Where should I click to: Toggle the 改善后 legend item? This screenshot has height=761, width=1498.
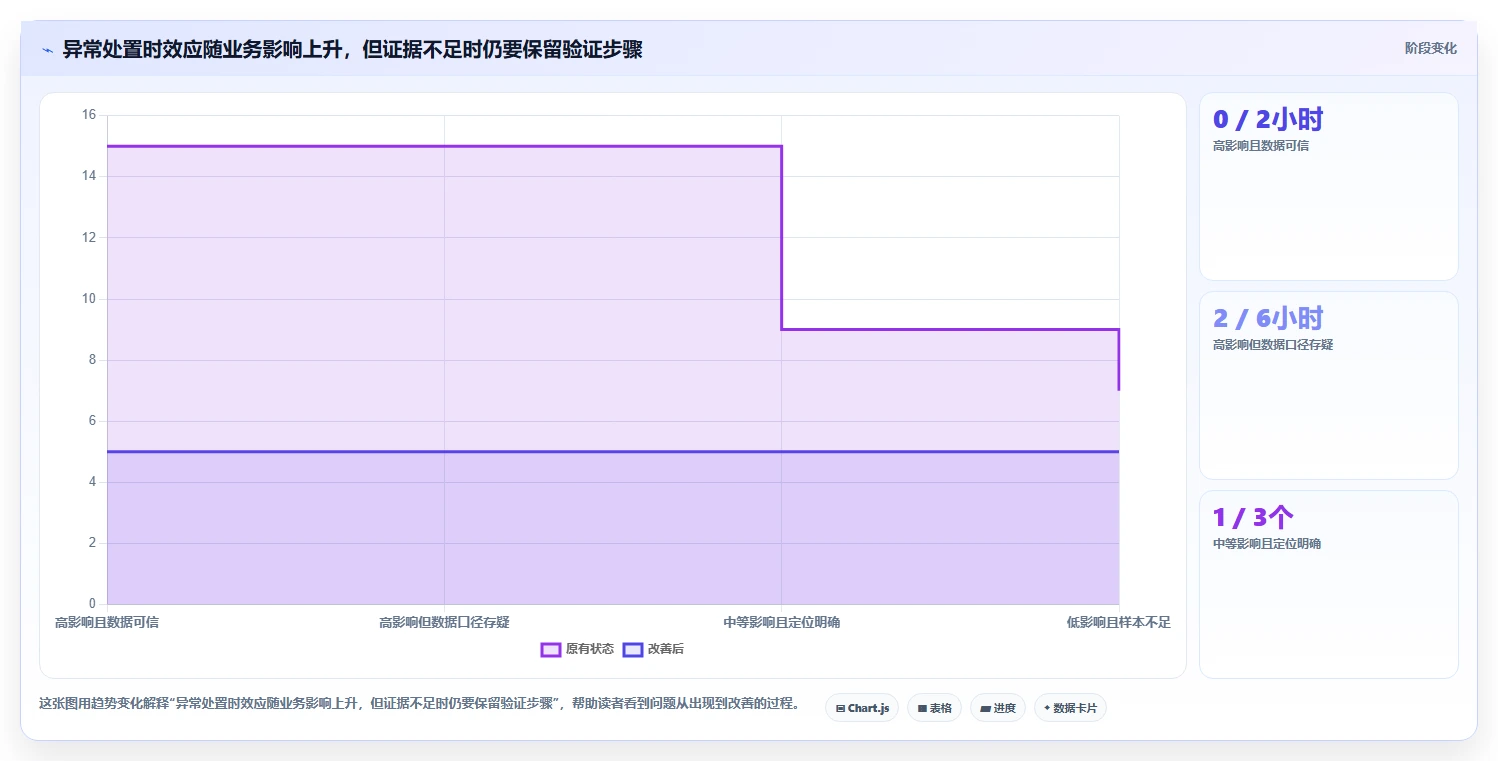tap(653, 649)
